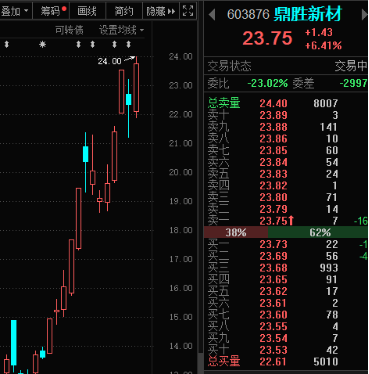Click the green 62% buy ratio bar
Screen dimensions: 369x374
(318, 232)
